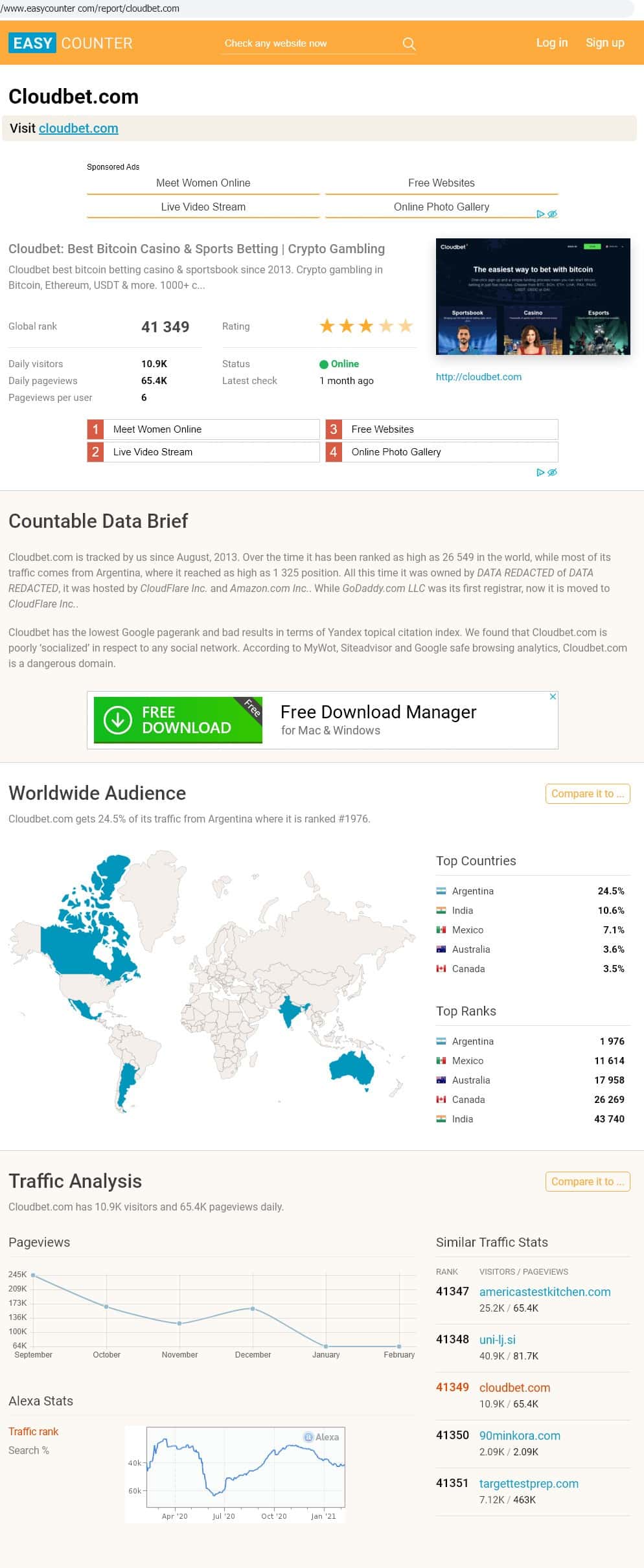Click the '10.9K' daily visitors value in summary
Viewport: 644px width, 1568px height.
pyautogui.click(x=154, y=364)
